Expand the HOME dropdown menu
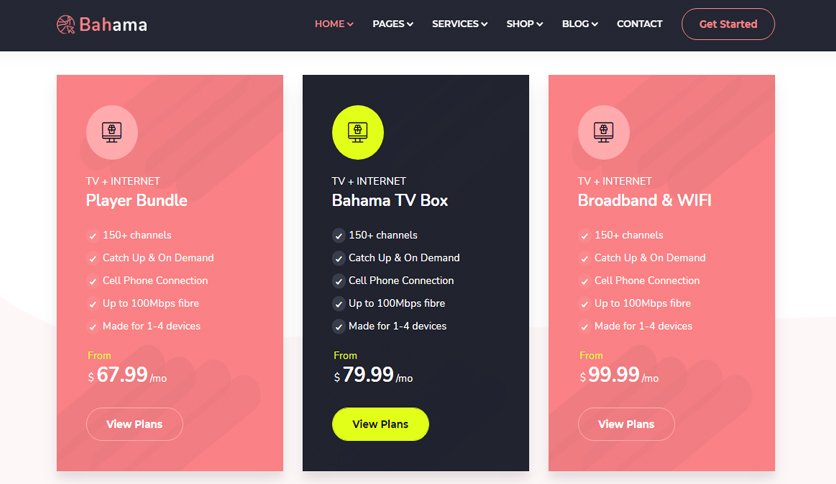This screenshot has width=836, height=484. click(x=334, y=24)
